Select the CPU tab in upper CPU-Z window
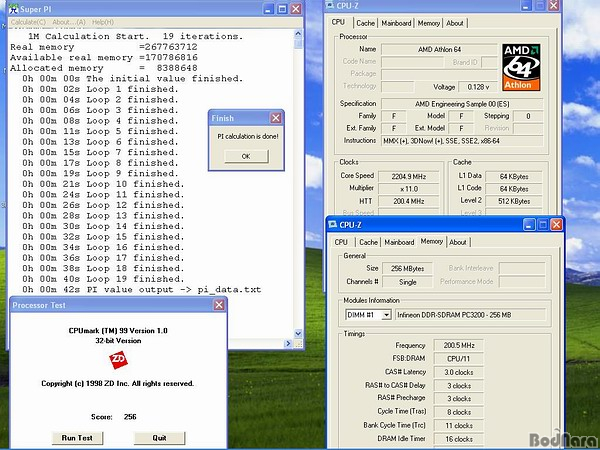This screenshot has width=600, height=450. (338, 22)
